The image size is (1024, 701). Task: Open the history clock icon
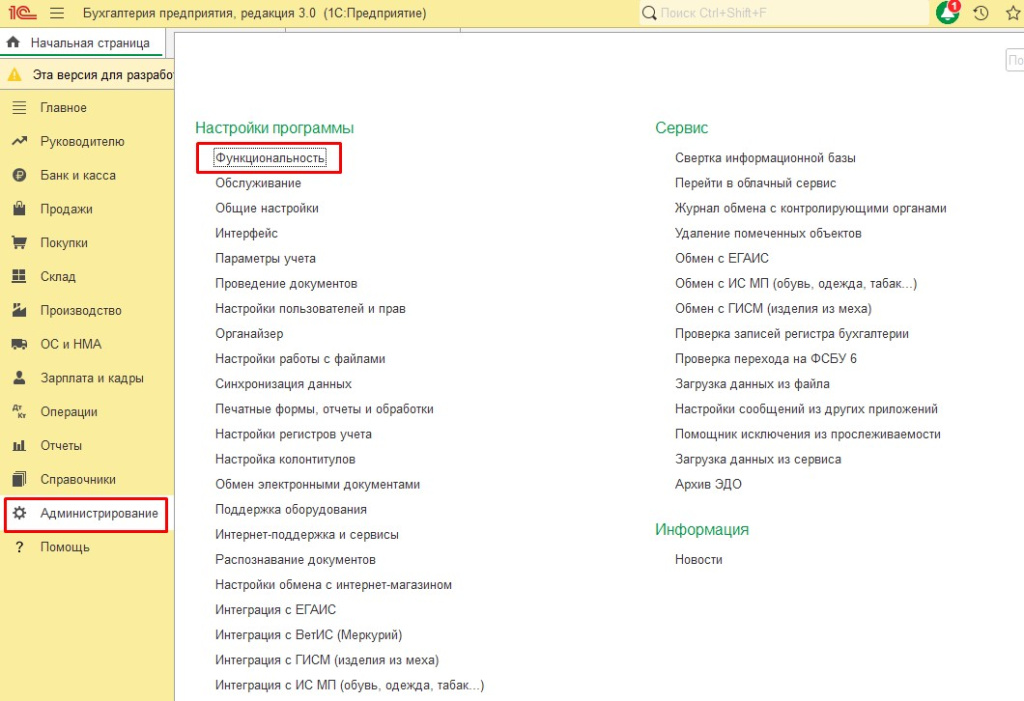[981, 12]
